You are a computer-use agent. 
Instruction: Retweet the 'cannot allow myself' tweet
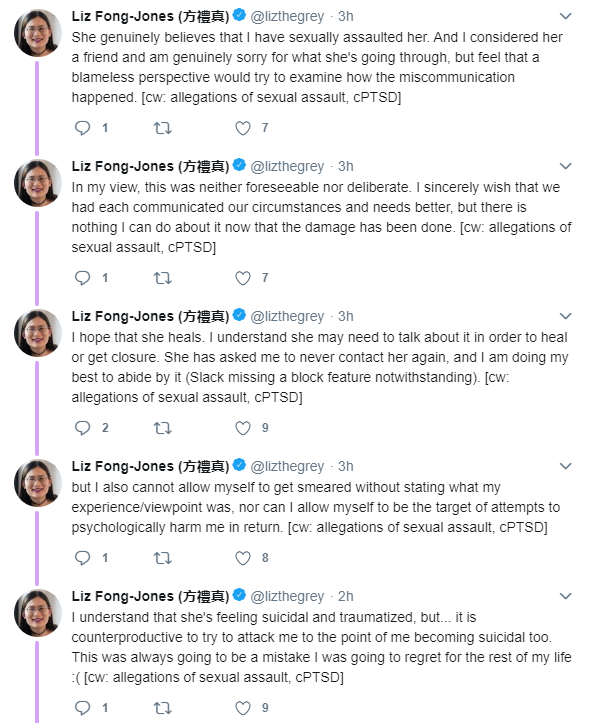click(162, 558)
